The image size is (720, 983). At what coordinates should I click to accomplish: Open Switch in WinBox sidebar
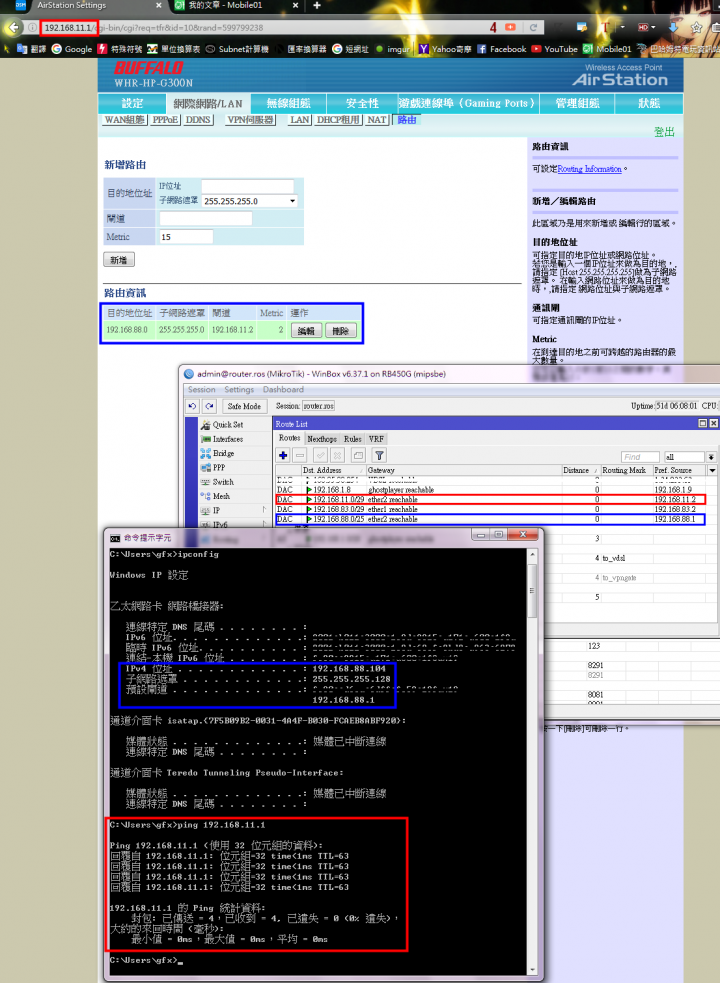217,482
